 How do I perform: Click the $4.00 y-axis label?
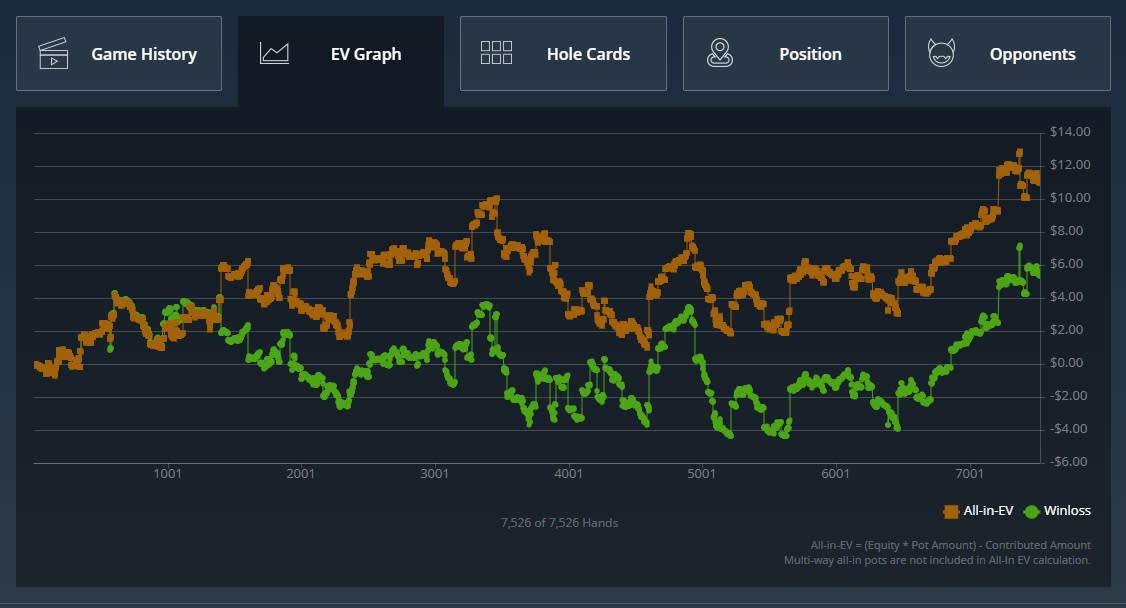coord(1066,296)
